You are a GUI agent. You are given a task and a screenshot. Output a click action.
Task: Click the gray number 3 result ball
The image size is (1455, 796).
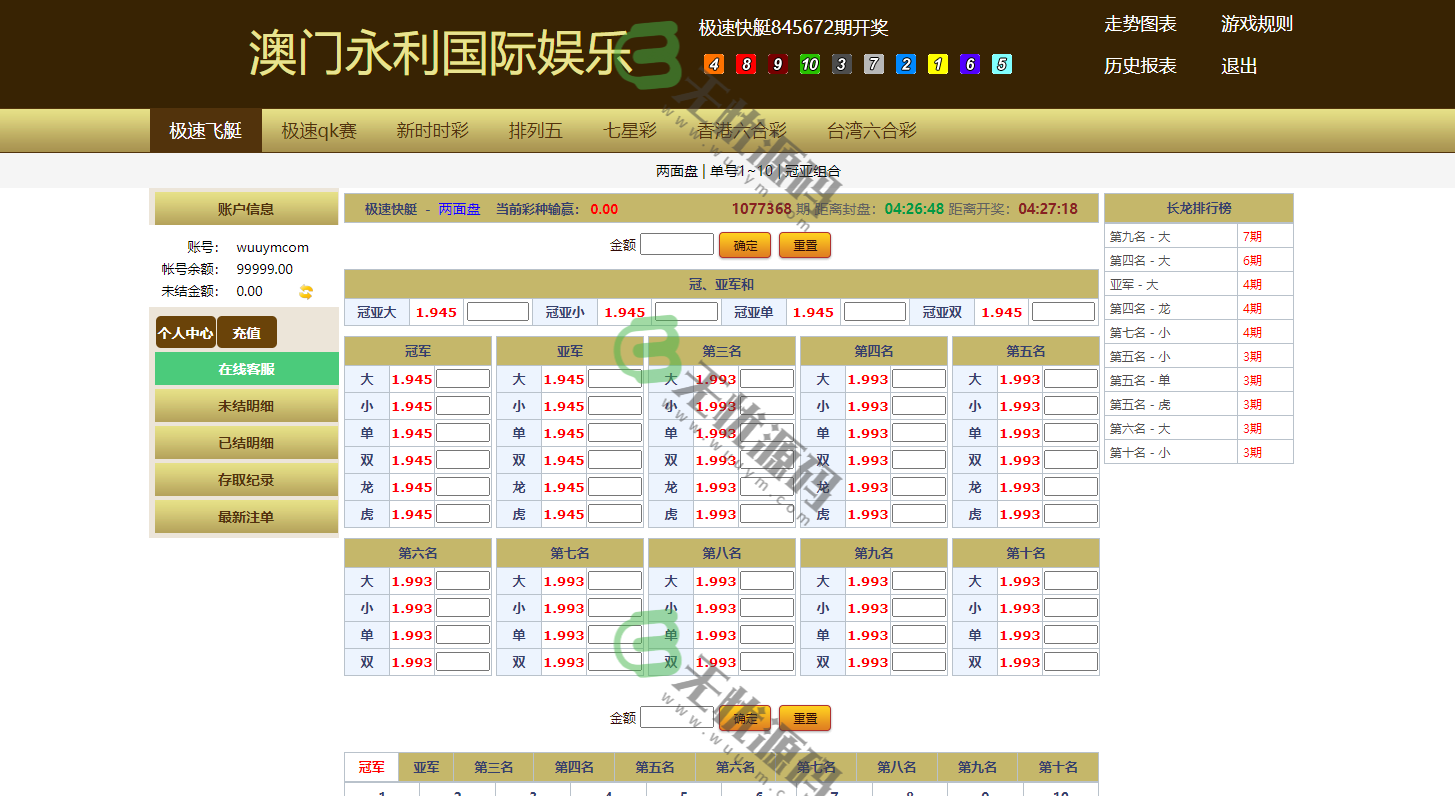point(842,64)
